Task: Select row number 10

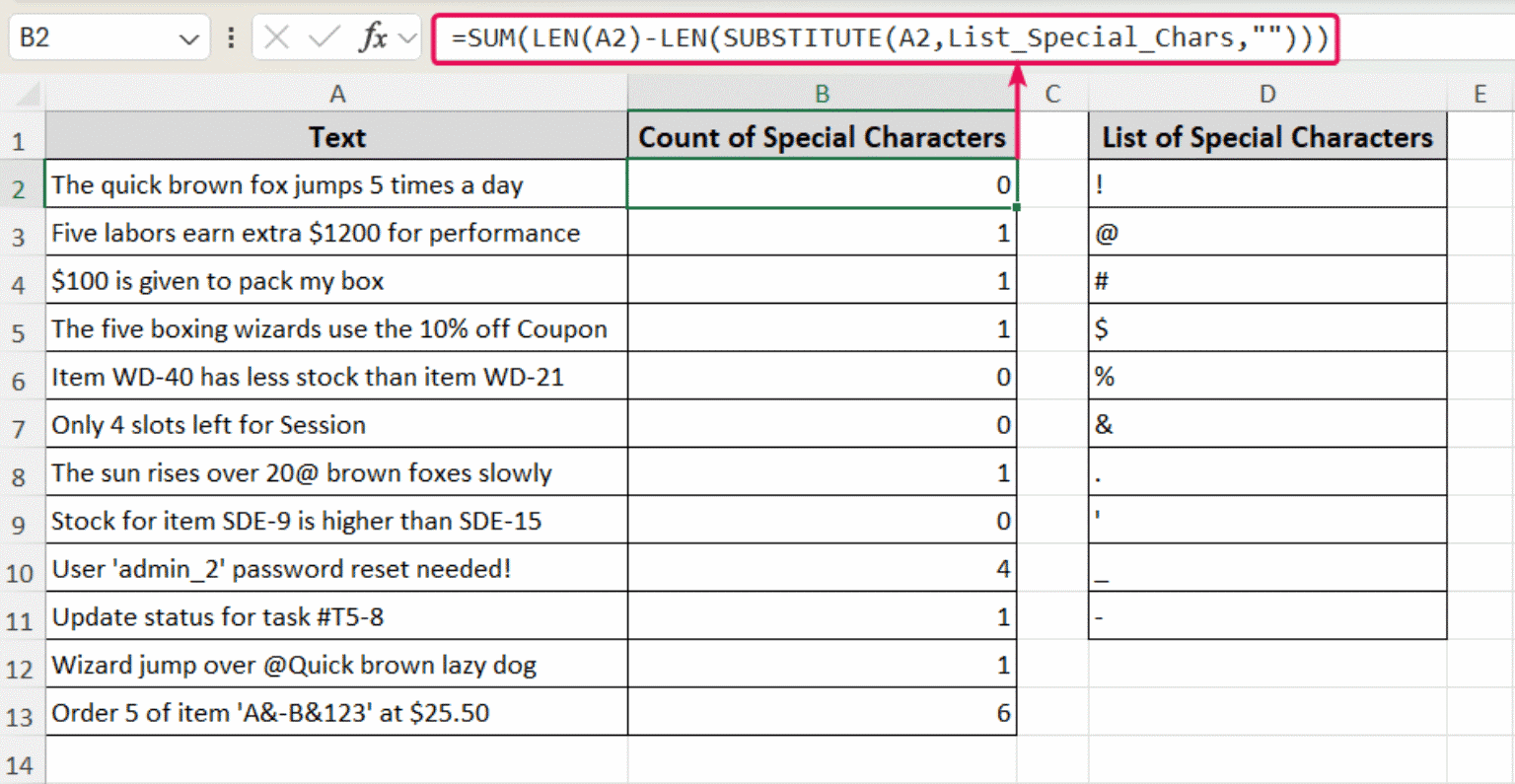Action: (x=22, y=568)
